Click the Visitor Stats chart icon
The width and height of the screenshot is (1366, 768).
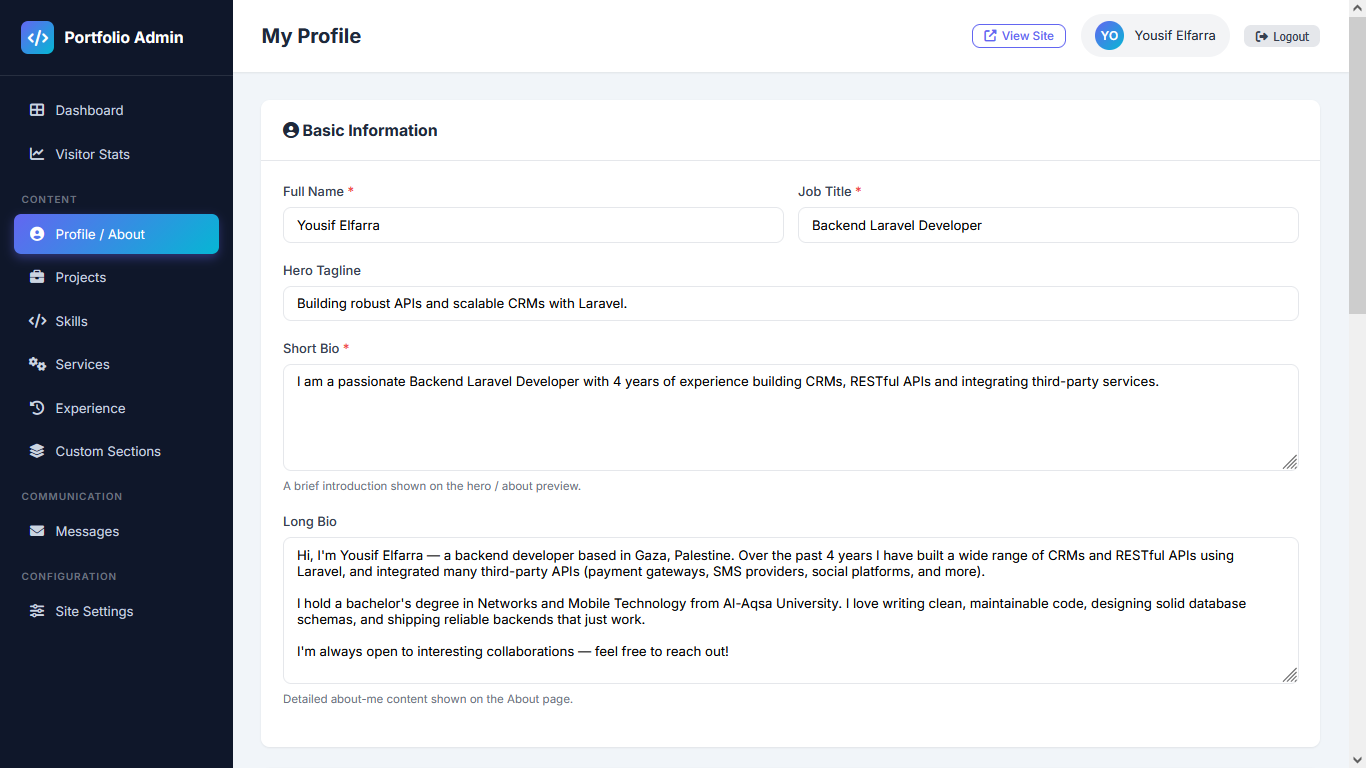click(37, 154)
